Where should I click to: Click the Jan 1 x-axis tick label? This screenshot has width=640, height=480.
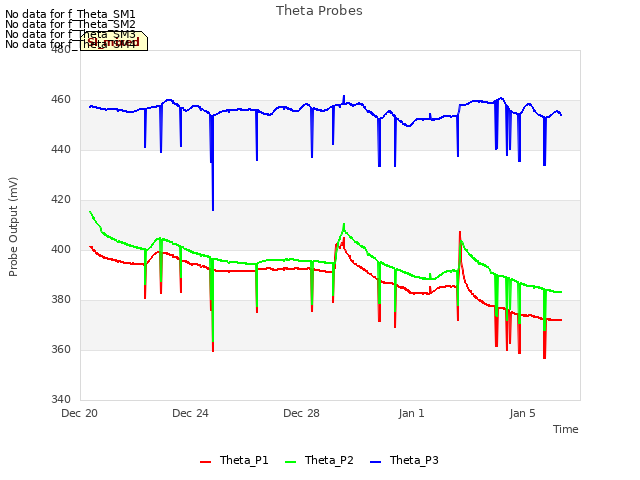[x=411, y=413]
